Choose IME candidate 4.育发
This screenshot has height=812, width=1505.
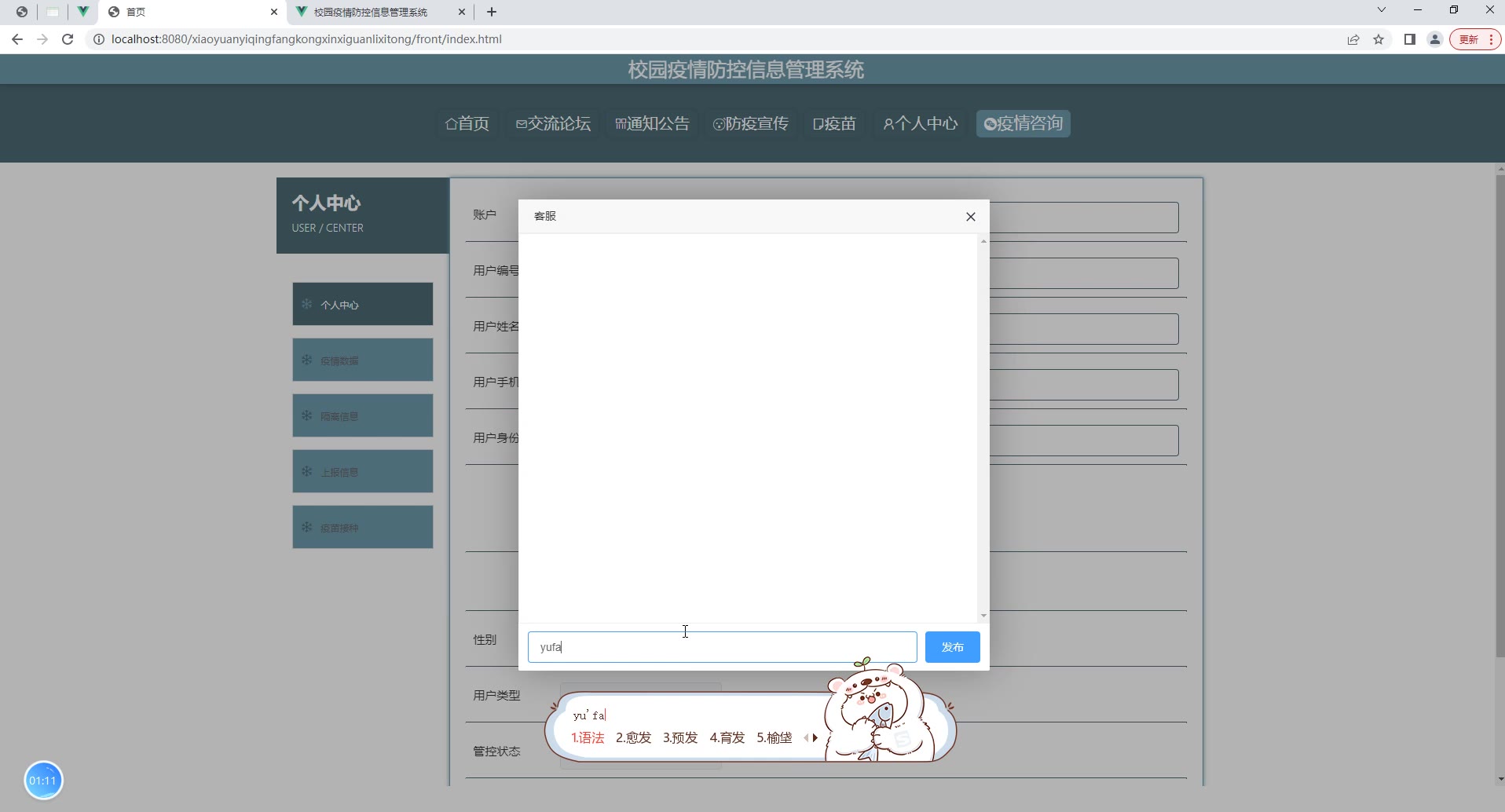point(727,737)
